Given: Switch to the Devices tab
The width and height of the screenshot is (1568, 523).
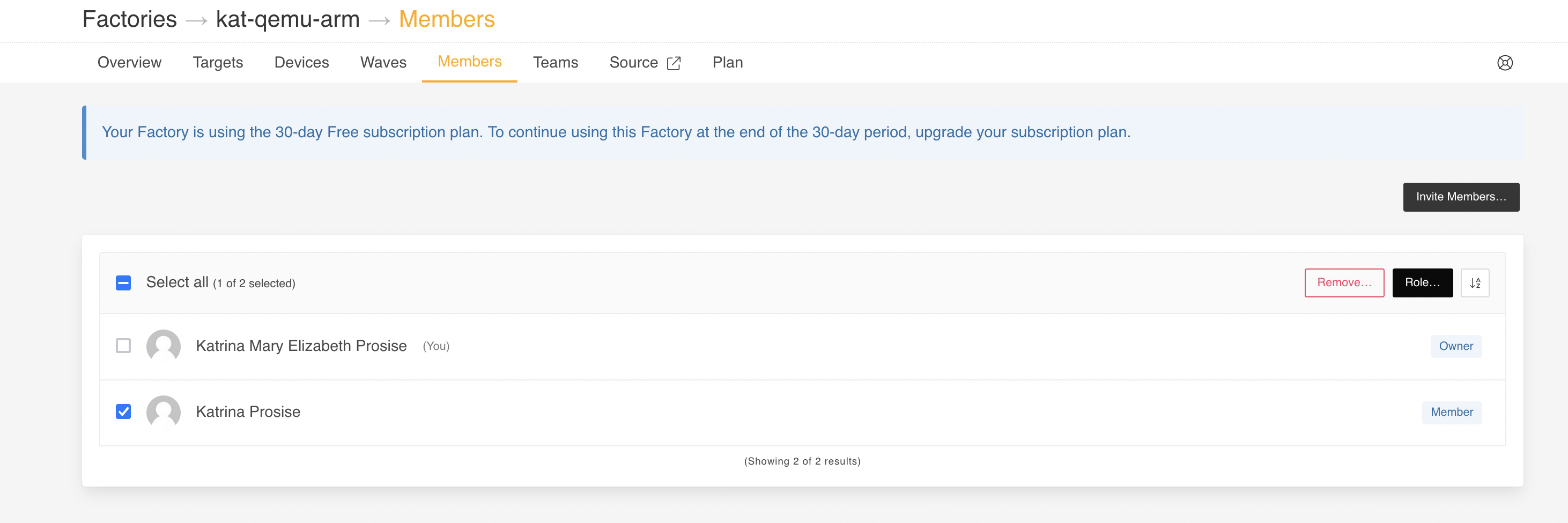Looking at the screenshot, I should pyautogui.click(x=301, y=62).
